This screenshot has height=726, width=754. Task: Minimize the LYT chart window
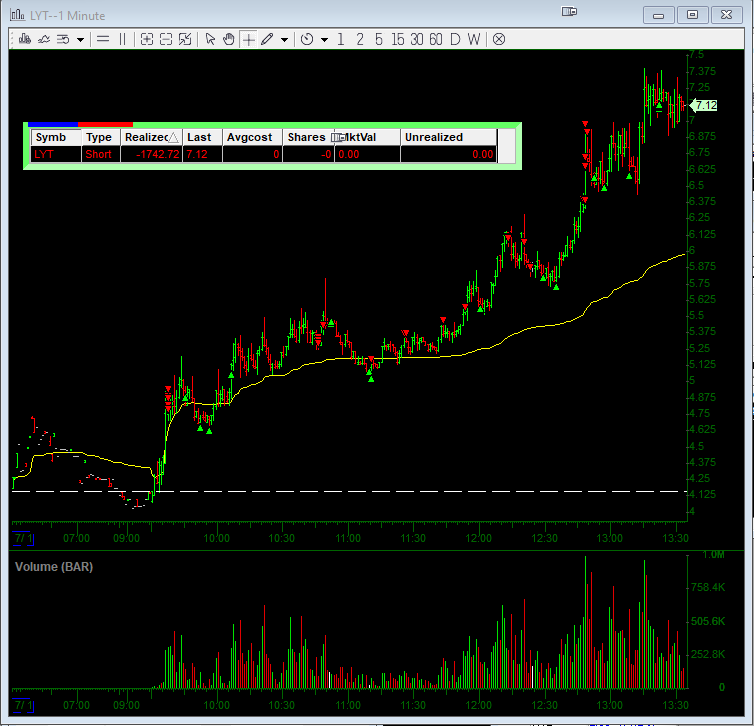pyautogui.click(x=658, y=15)
